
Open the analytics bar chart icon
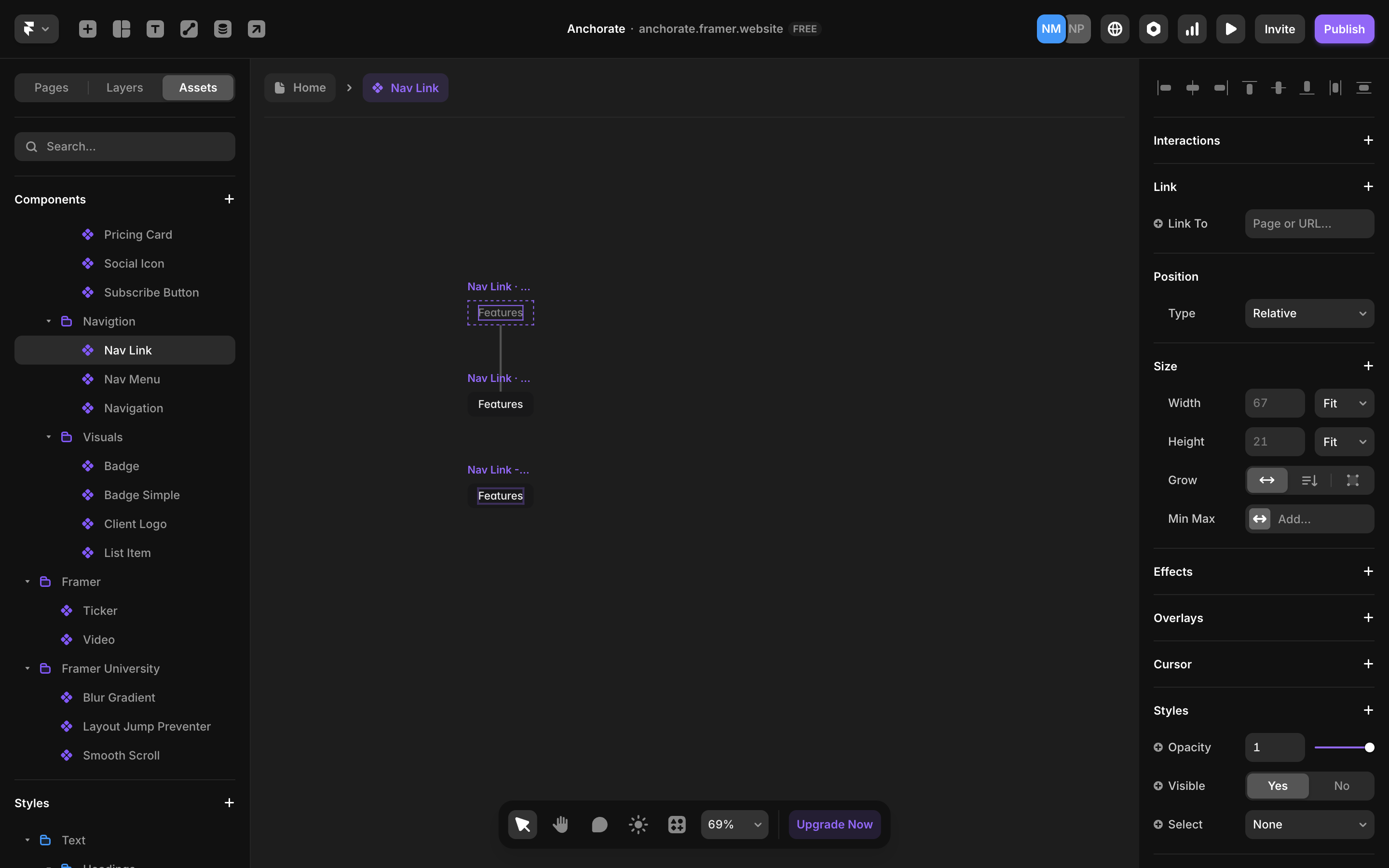[x=1192, y=29]
